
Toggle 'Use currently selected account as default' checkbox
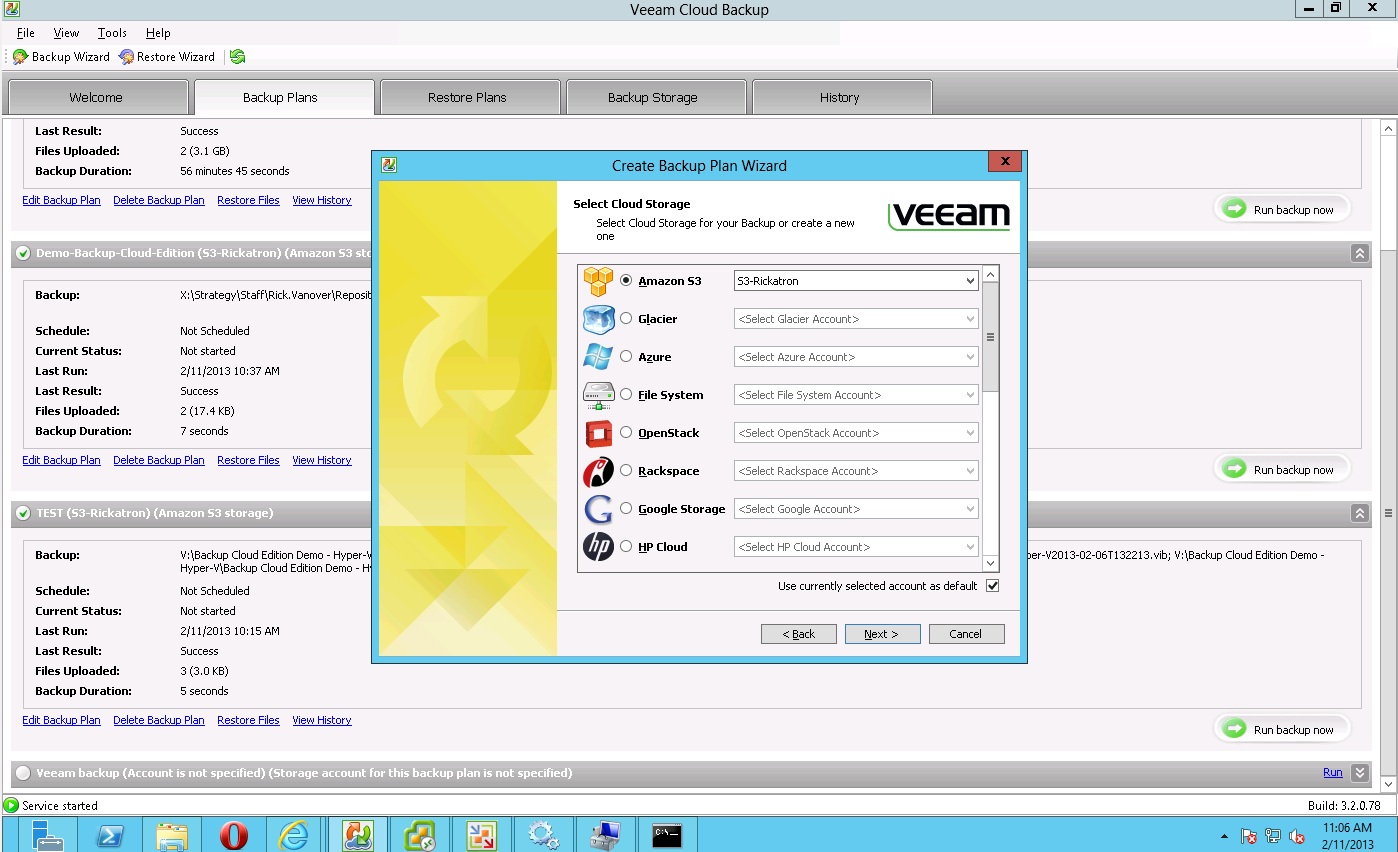tap(992, 586)
